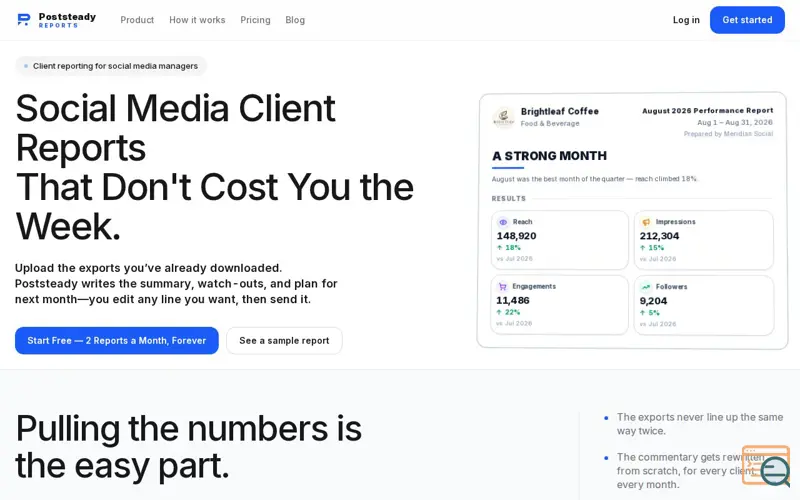Click the 'Client reporting for social media managers' pill
The height and width of the screenshot is (500, 800).
pos(111,66)
